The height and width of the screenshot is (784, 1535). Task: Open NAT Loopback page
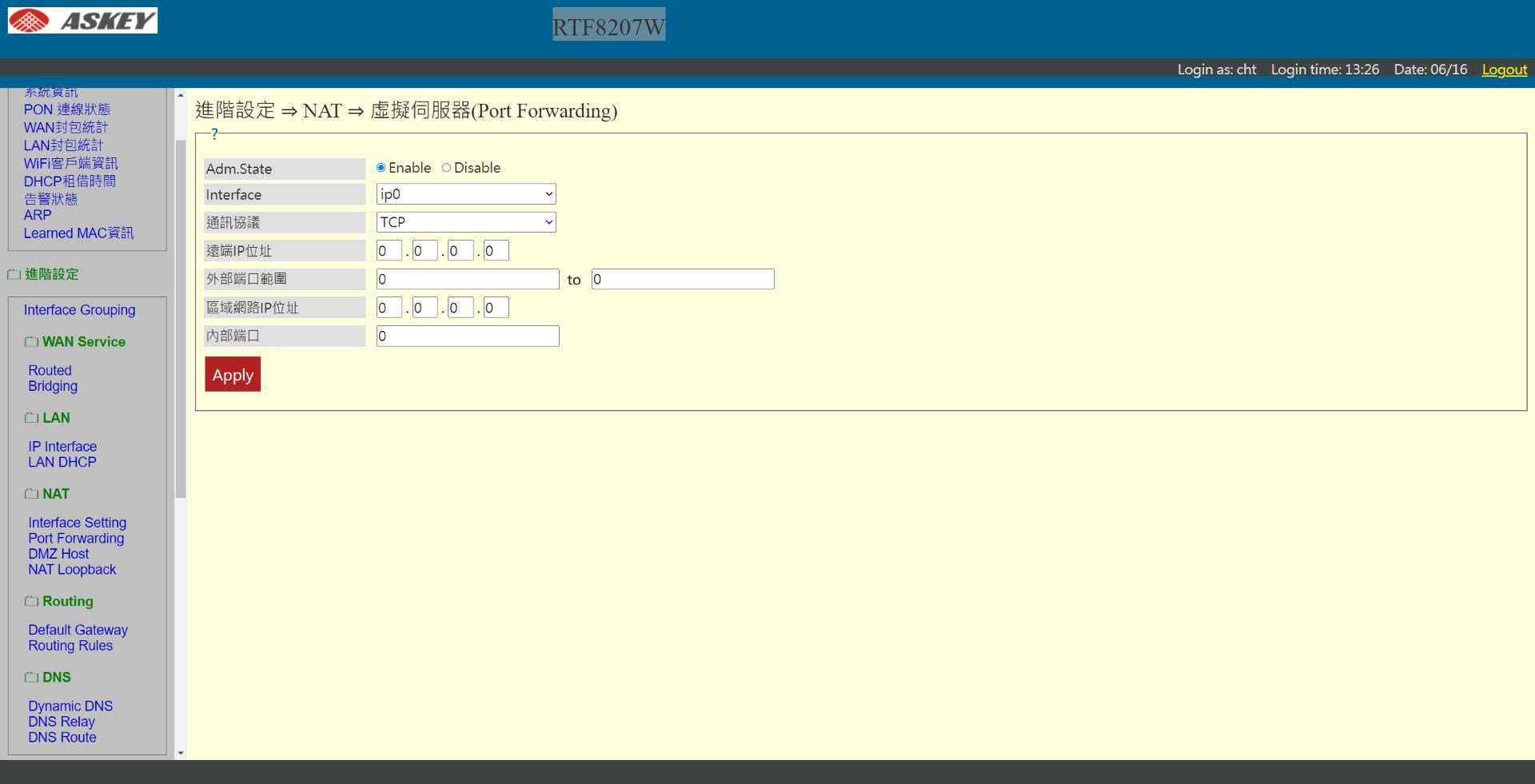(72, 570)
